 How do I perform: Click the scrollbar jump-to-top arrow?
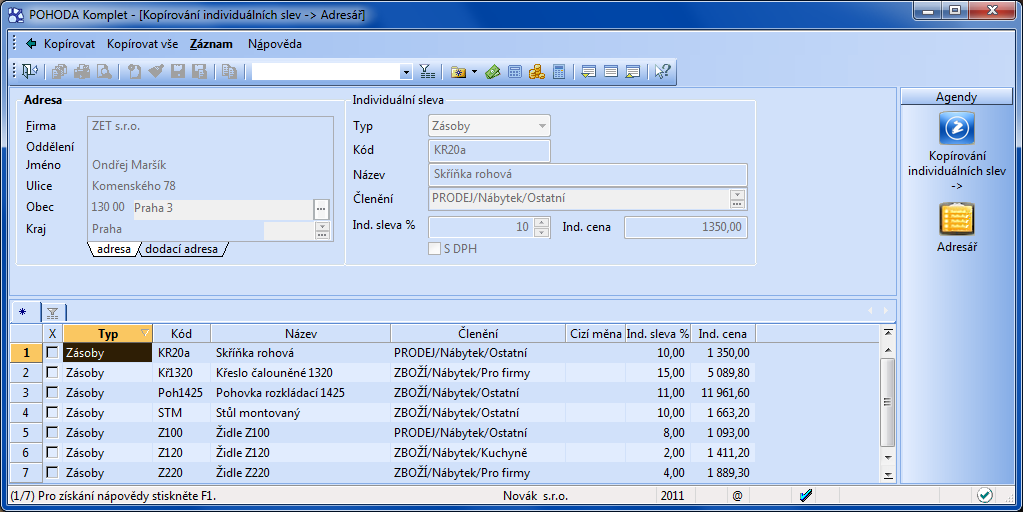(x=888, y=333)
